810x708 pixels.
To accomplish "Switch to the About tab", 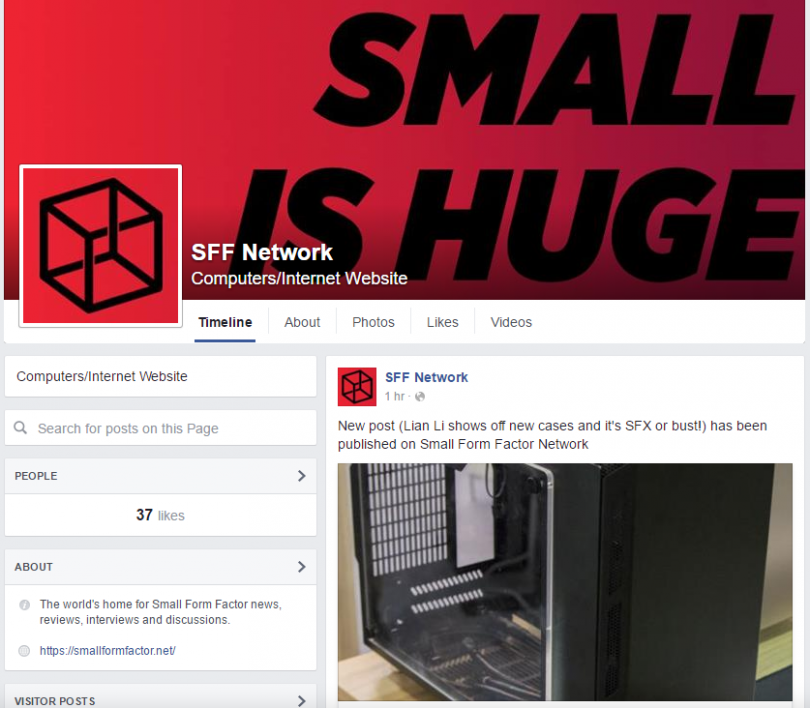I will pos(302,322).
